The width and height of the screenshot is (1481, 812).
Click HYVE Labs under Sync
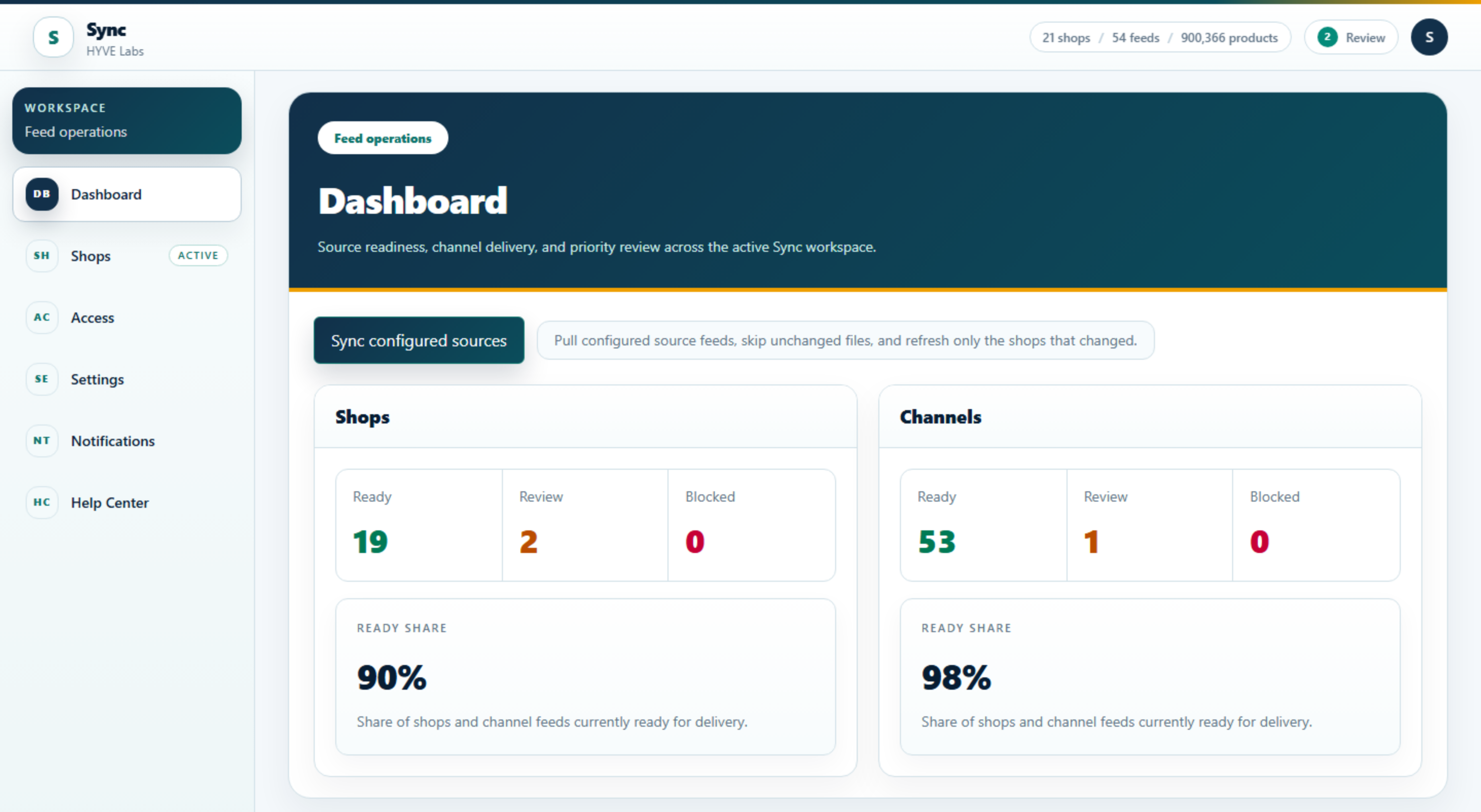(115, 51)
